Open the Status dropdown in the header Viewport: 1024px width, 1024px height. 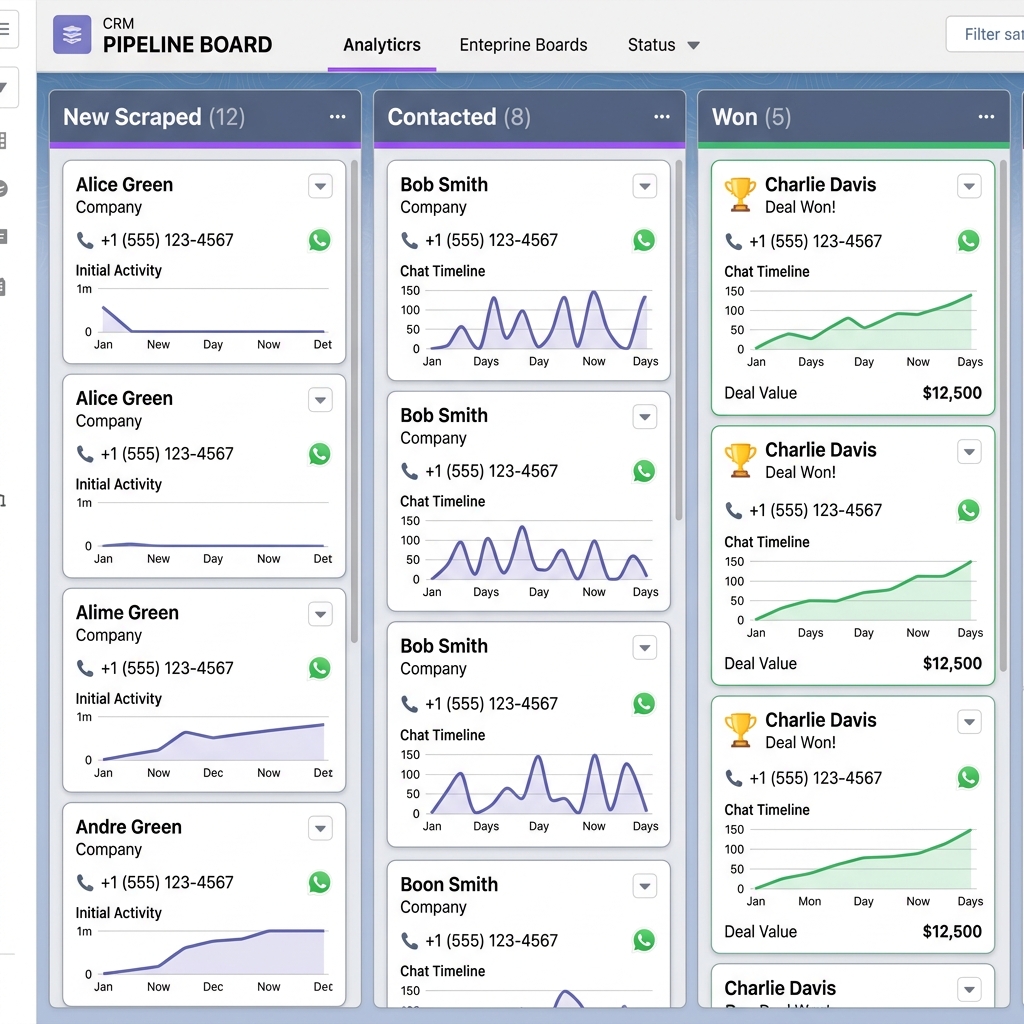pos(664,45)
